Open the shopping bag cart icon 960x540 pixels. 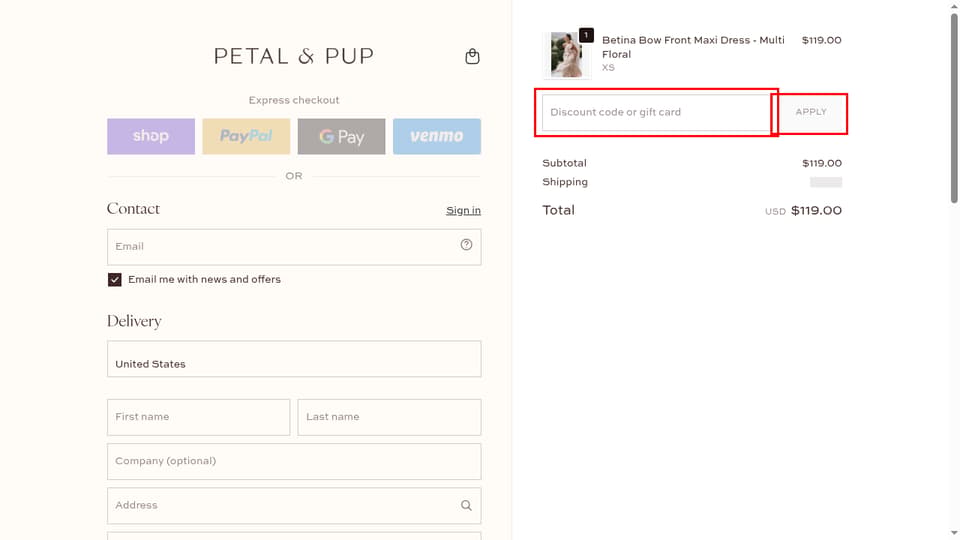[x=472, y=56]
